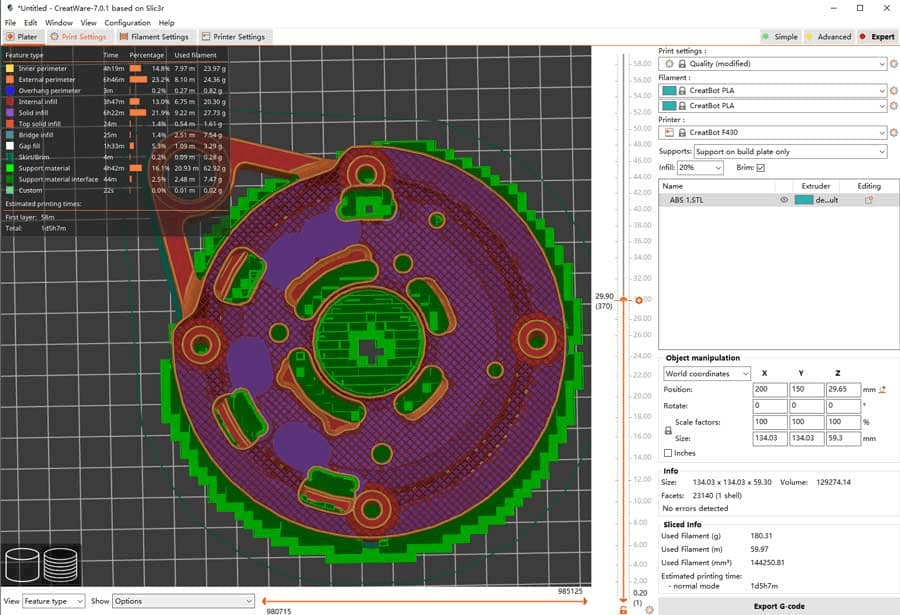Click the lock icon in Print settings dropdown
The height and width of the screenshot is (615, 900).
pos(682,64)
